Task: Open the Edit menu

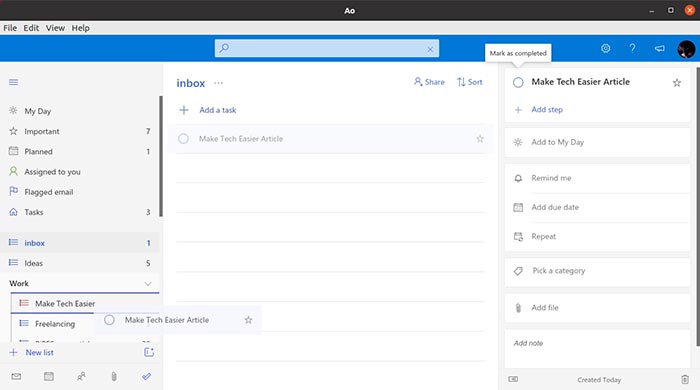Action: [31, 28]
